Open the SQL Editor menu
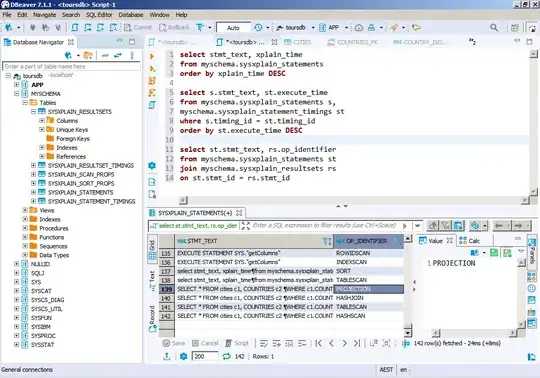540x378 pixels. tap(99, 15)
